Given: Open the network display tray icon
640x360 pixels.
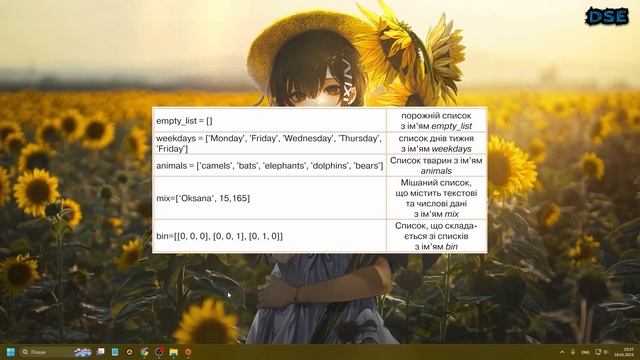Looking at the screenshot, I should click(x=598, y=352).
